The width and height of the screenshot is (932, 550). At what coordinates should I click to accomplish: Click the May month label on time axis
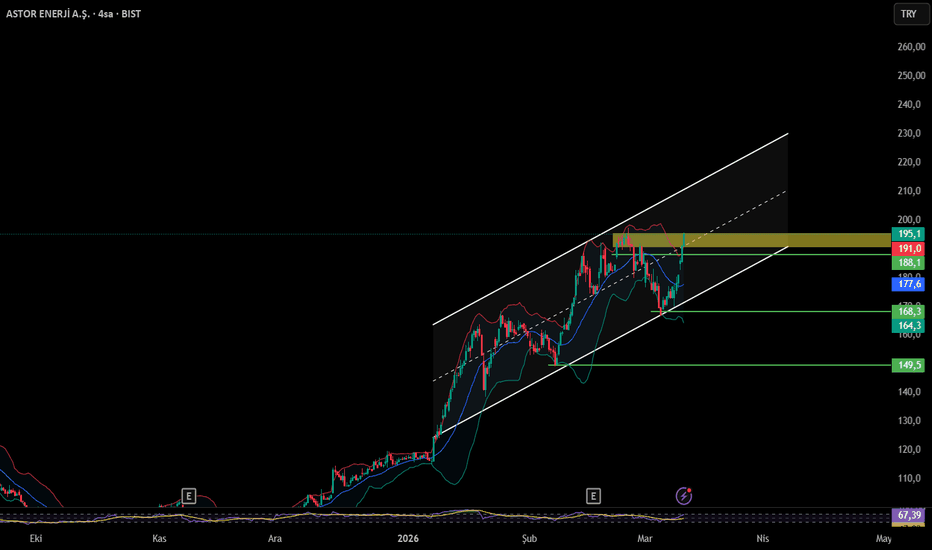coord(884,538)
